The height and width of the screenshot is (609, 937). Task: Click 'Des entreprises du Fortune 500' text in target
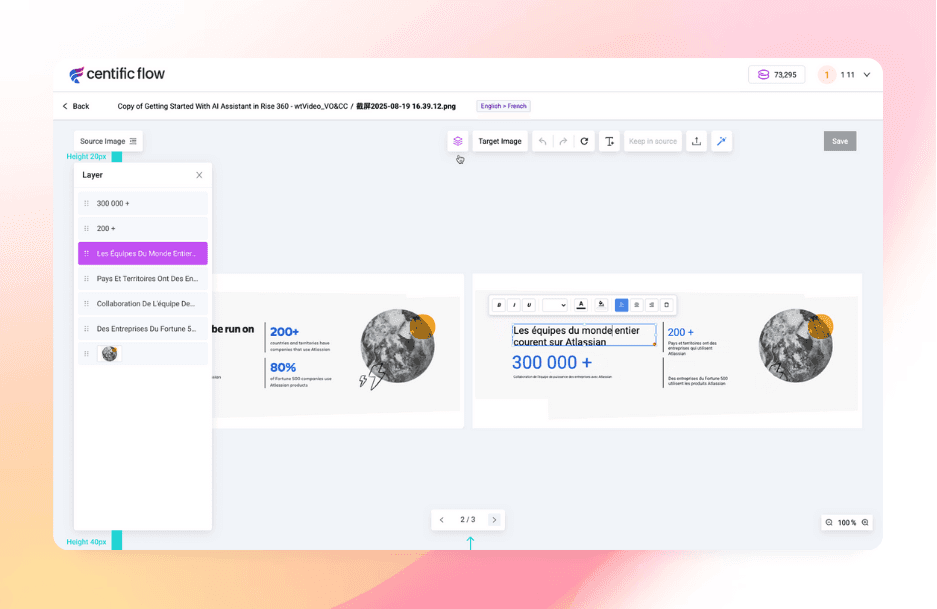pyautogui.click(x=698, y=381)
